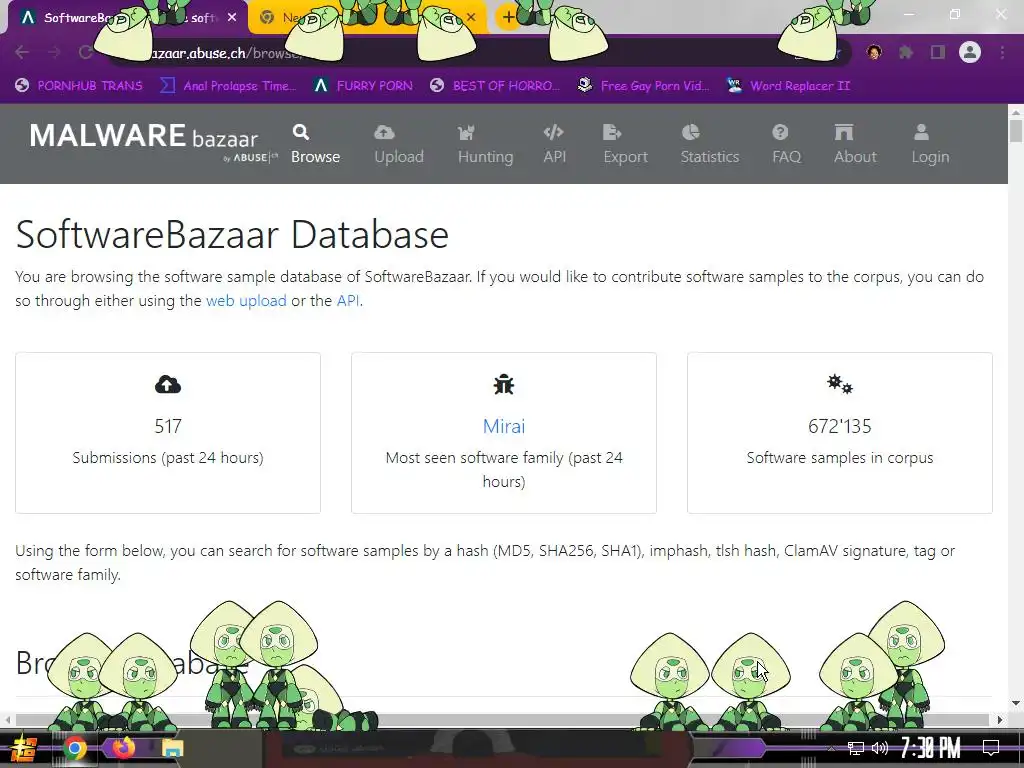Click the 7:38 PM taskbar clock
This screenshot has height=768, width=1024.
tap(931, 748)
